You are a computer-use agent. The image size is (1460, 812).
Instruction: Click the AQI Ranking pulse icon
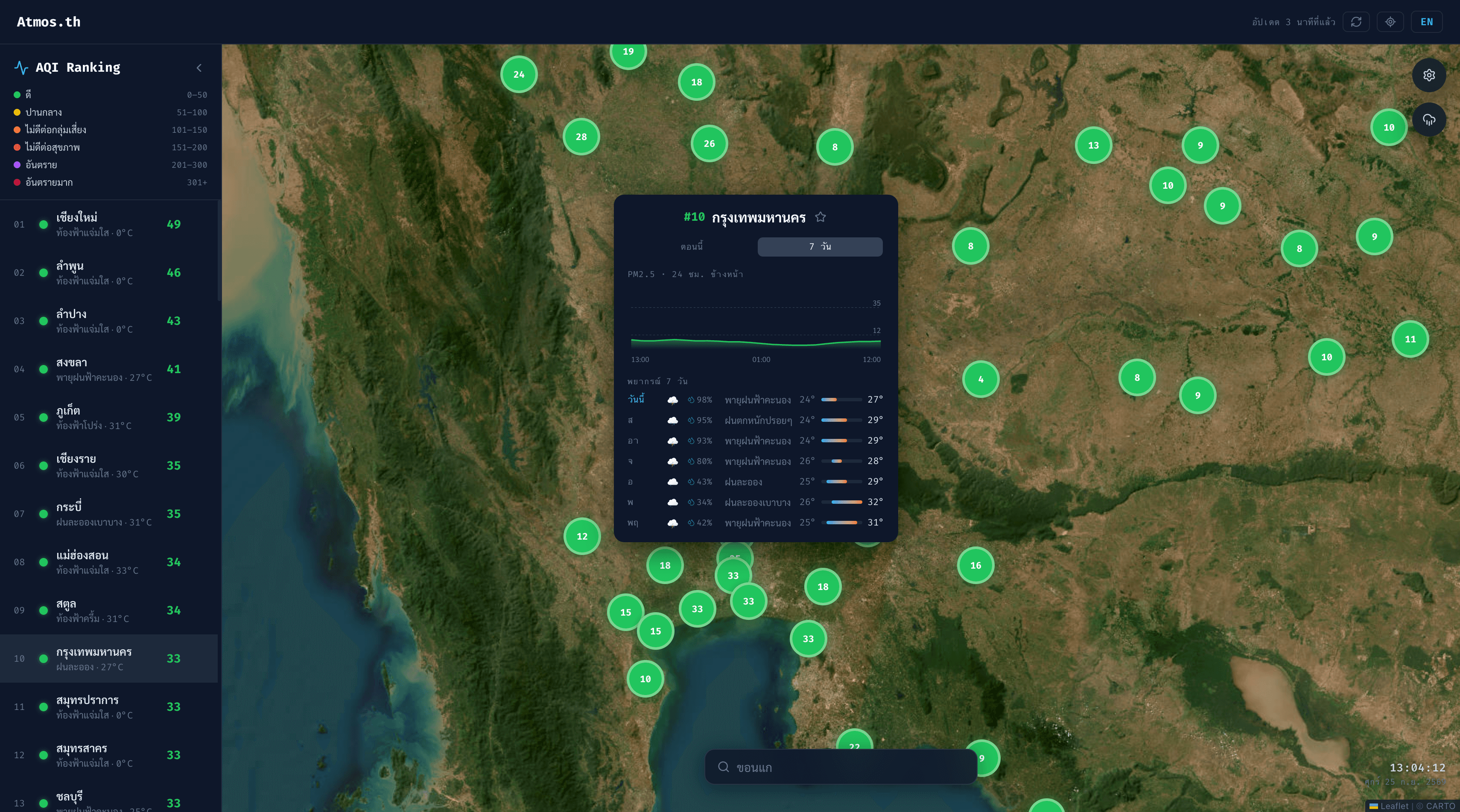click(21, 67)
